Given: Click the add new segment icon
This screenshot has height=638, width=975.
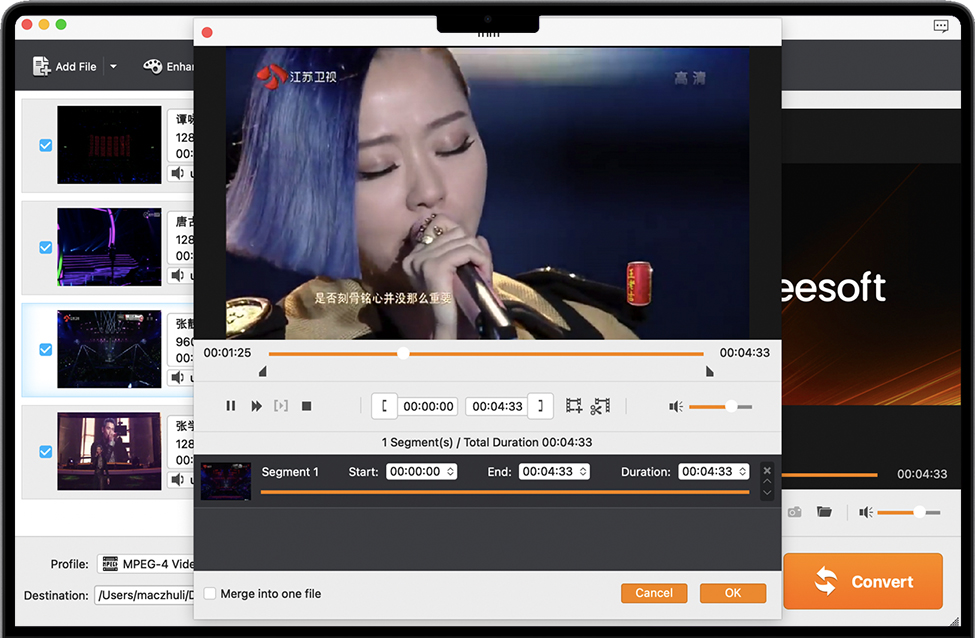Looking at the screenshot, I should pos(574,406).
